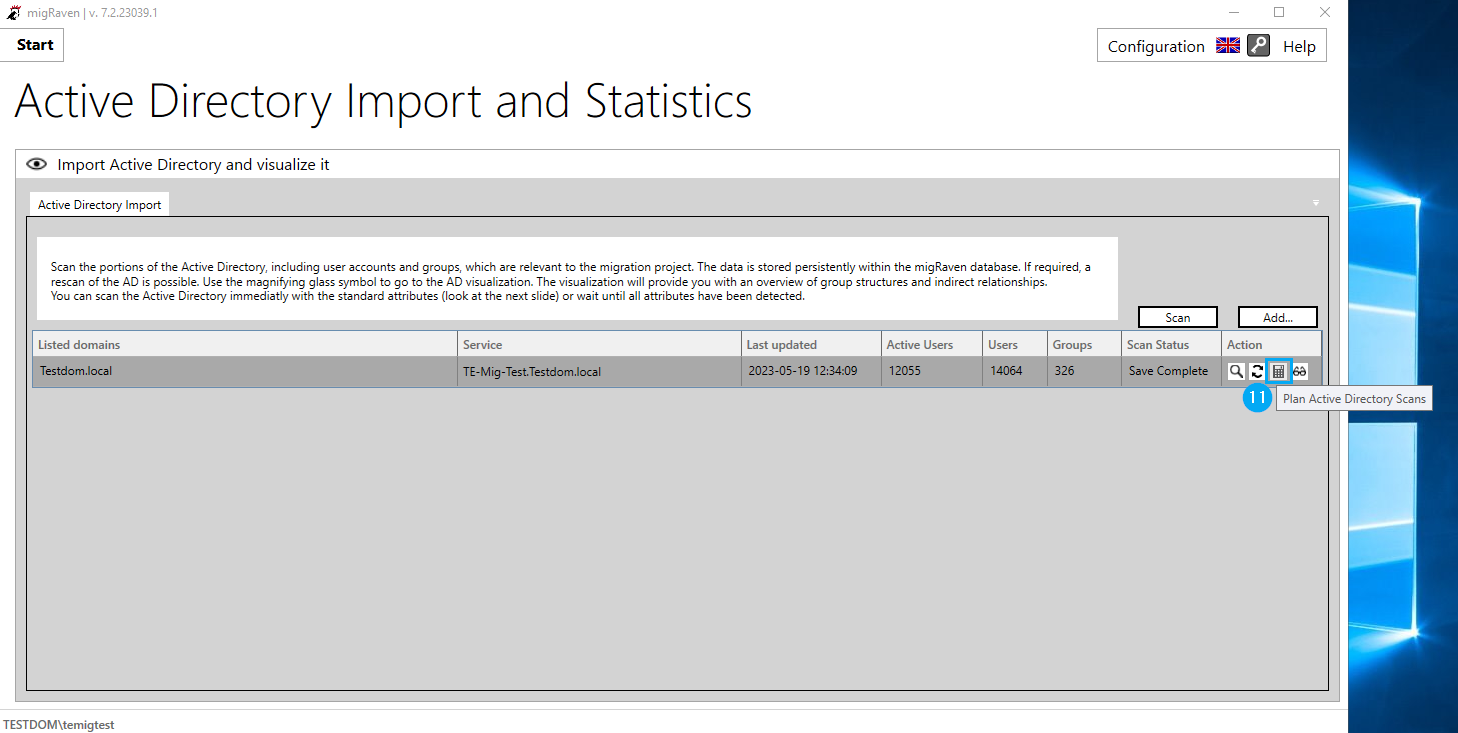Open the Help menu
This screenshot has width=1458, height=733.
click(1299, 46)
